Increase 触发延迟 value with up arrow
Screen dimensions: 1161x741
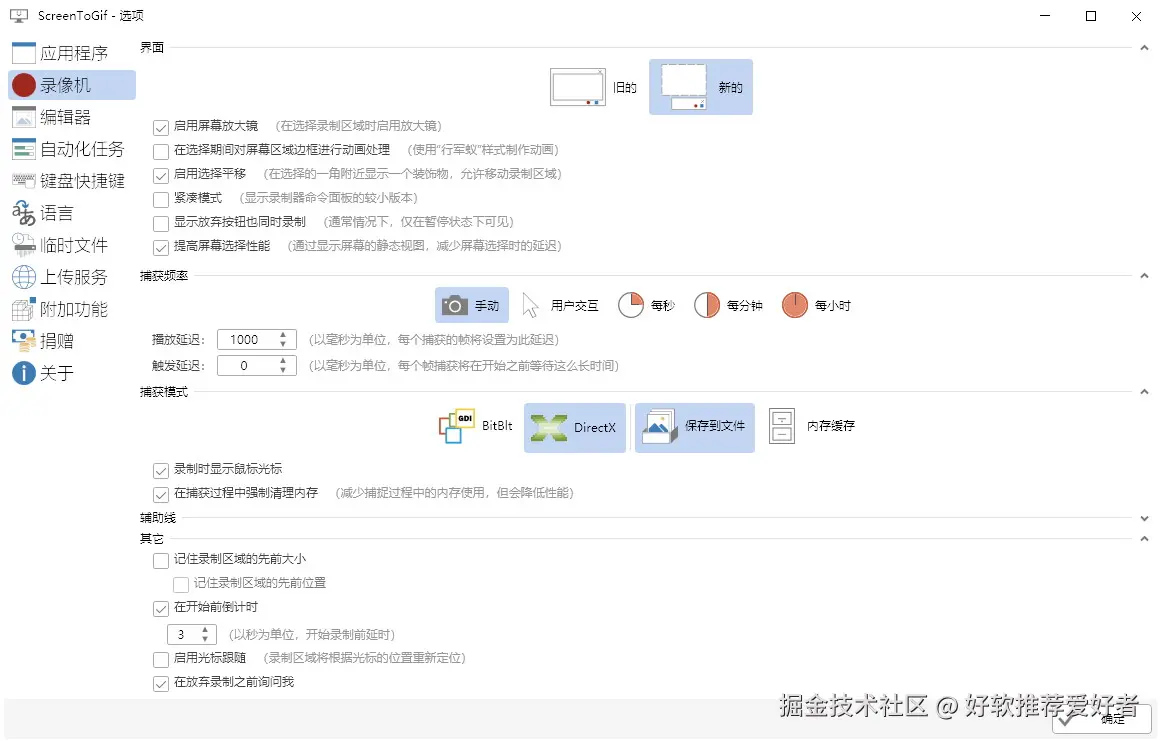pyautogui.click(x=283, y=361)
